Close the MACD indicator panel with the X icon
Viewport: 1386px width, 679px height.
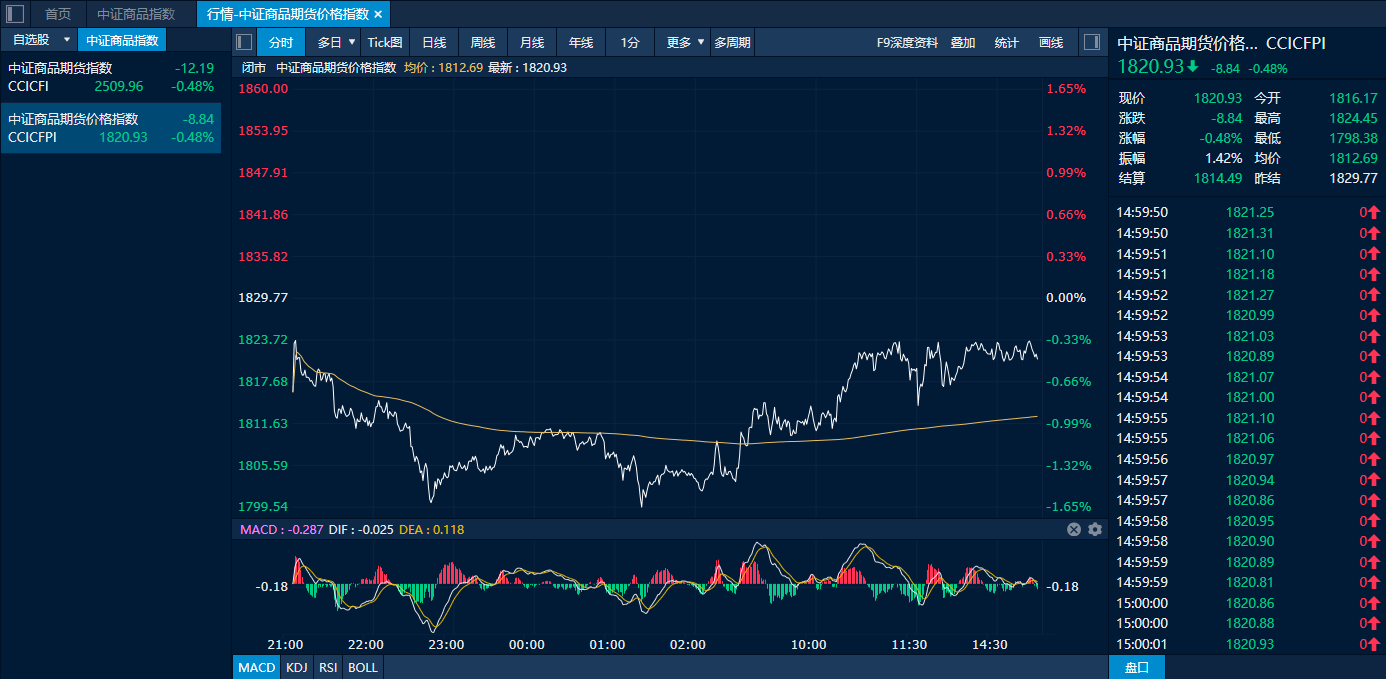(1074, 529)
